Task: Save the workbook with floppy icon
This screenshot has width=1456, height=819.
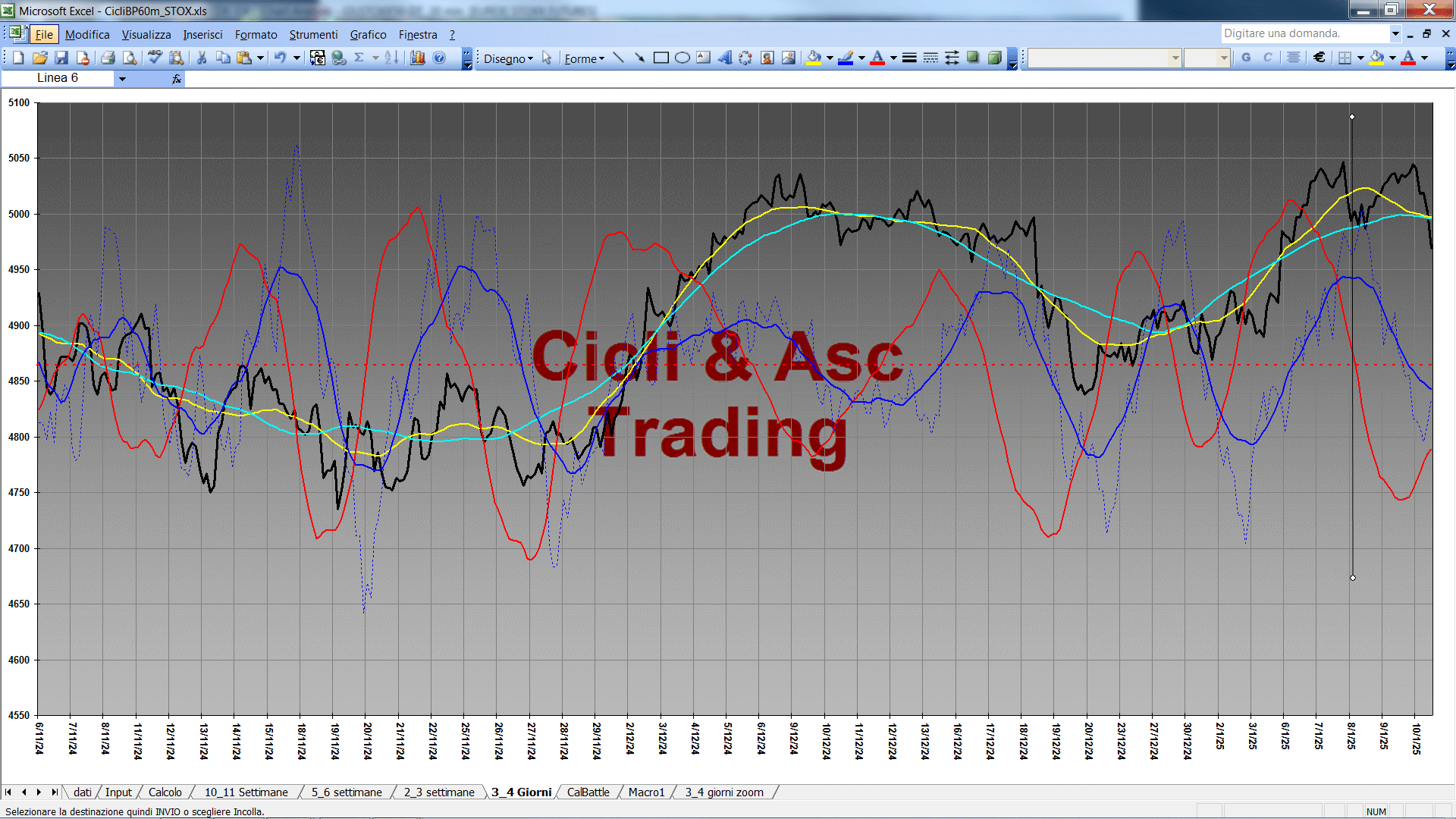Action: point(61,58)
